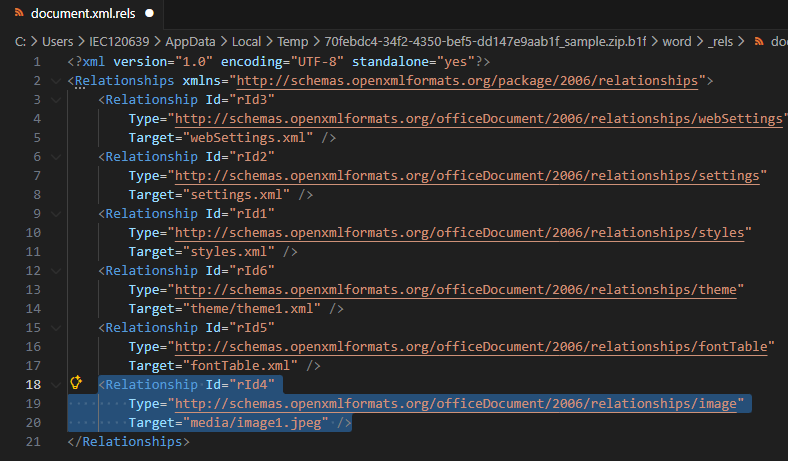Screen dimensions: 788x461
Task: Collapse the rId1 Relationship fold arrow
Action: tap(56, 214)
